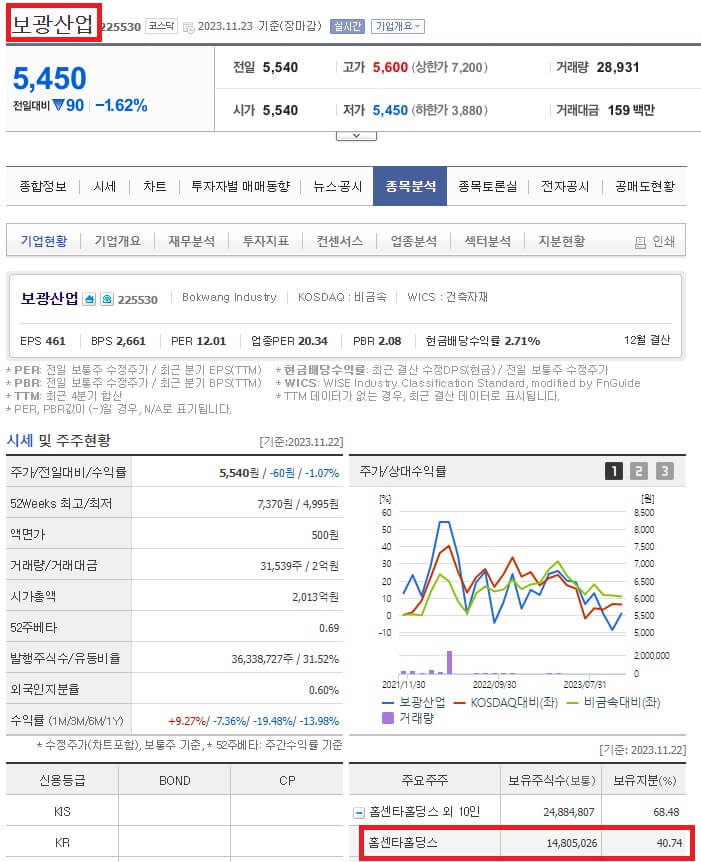This screenshot has width=701, height=862.
Task: Click the 인쇄 print link
Action: tap(663, 241)
